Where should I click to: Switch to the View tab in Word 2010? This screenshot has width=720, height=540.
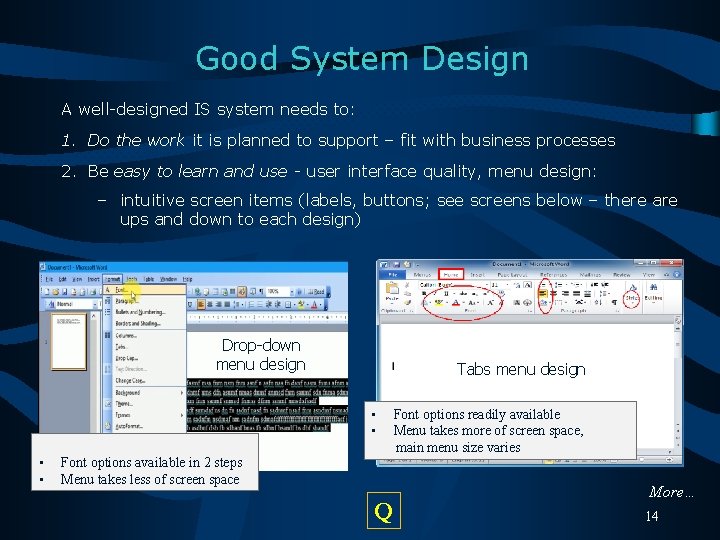pyautogui.click(x=649, y=275)
